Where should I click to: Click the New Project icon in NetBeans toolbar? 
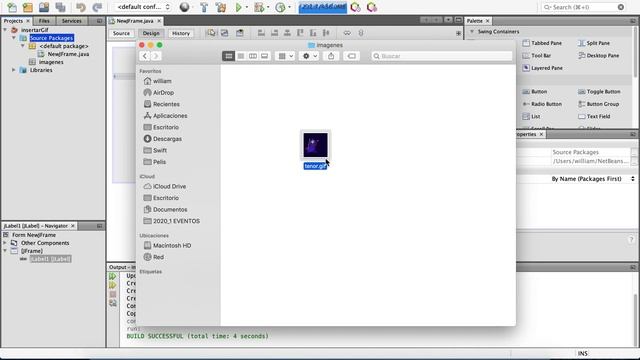click(x=28, y=7)
